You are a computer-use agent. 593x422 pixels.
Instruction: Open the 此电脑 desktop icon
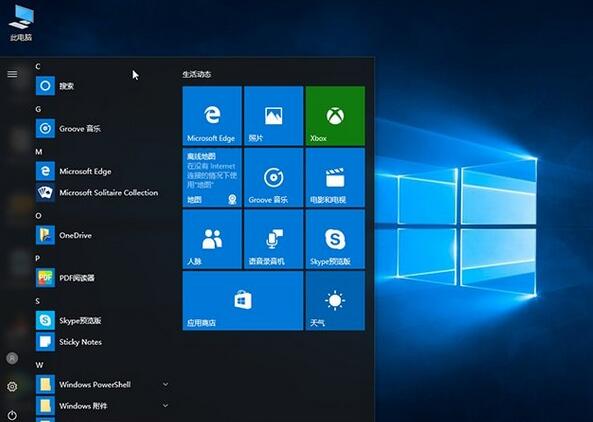[21, 23]
